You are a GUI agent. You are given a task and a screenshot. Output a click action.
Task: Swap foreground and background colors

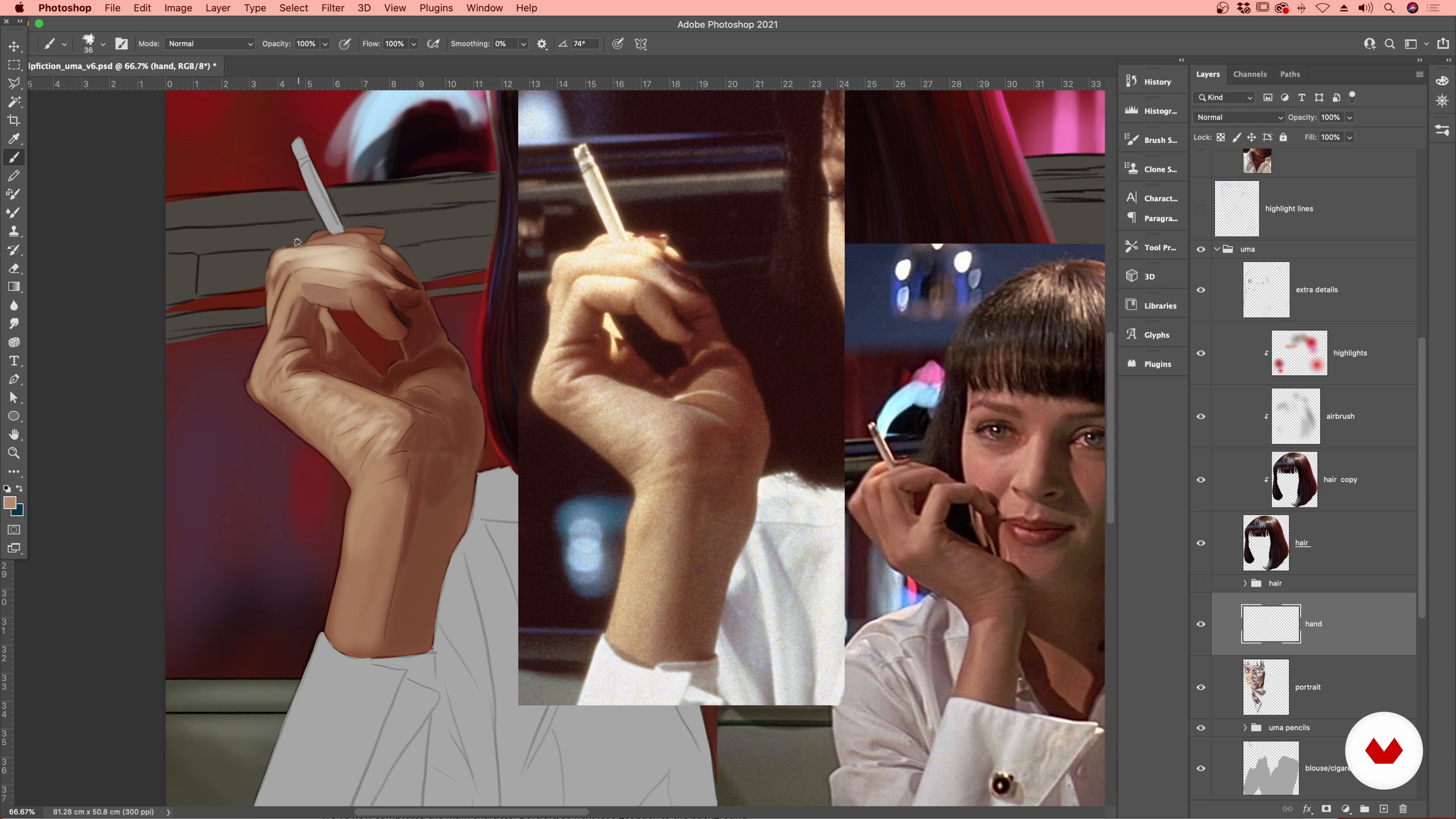[20, 488]
